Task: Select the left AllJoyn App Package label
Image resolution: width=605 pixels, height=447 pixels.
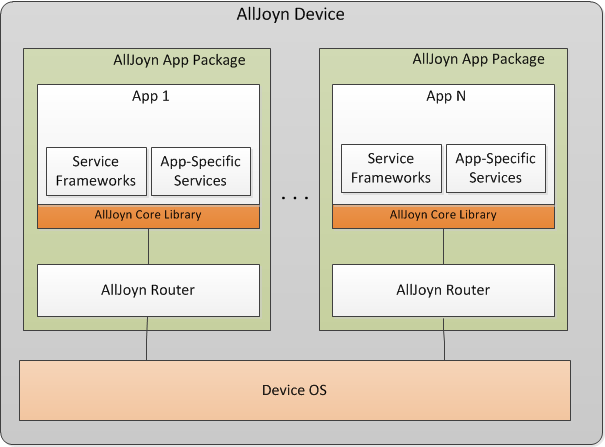Action: point(179,60)
